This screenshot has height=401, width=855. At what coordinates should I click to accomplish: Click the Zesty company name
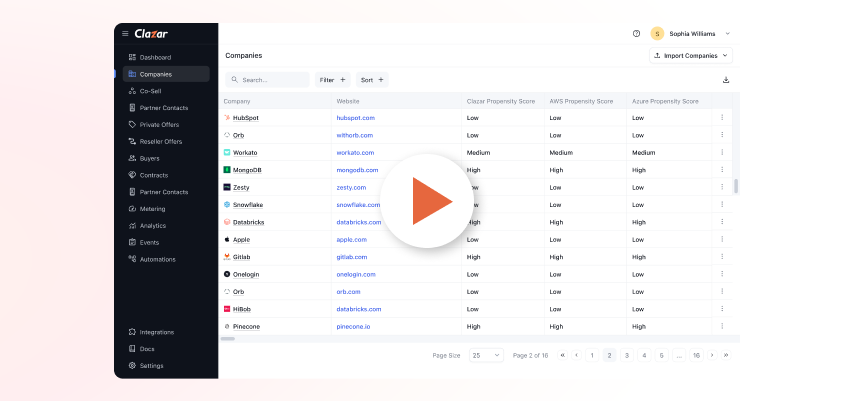[x=241, y=188]
